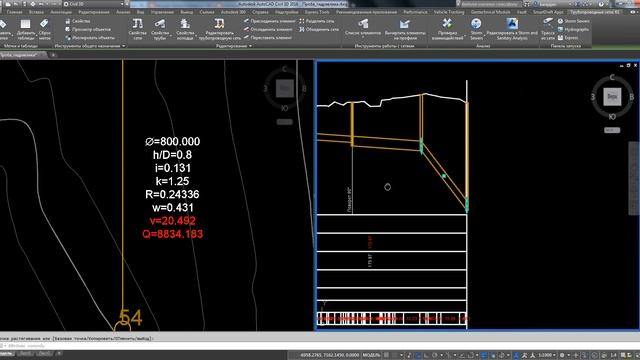Open the Annotate ribbon tab (Аннотации)

click(61, 12)
